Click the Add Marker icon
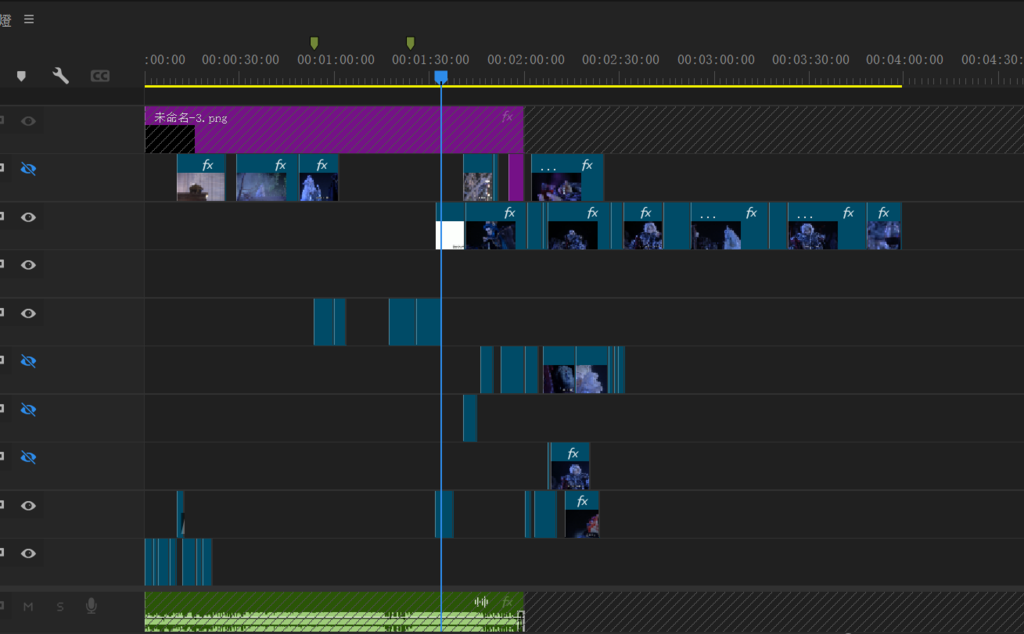This screenshot has width=1024, height=634. tap(21, 76)
